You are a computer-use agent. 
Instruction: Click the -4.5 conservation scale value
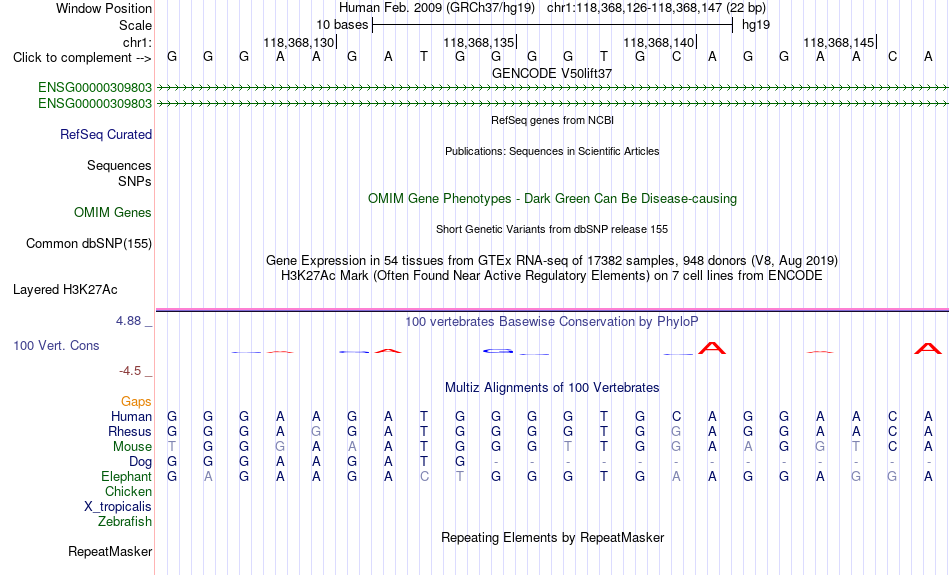click(x=130, y=371)
